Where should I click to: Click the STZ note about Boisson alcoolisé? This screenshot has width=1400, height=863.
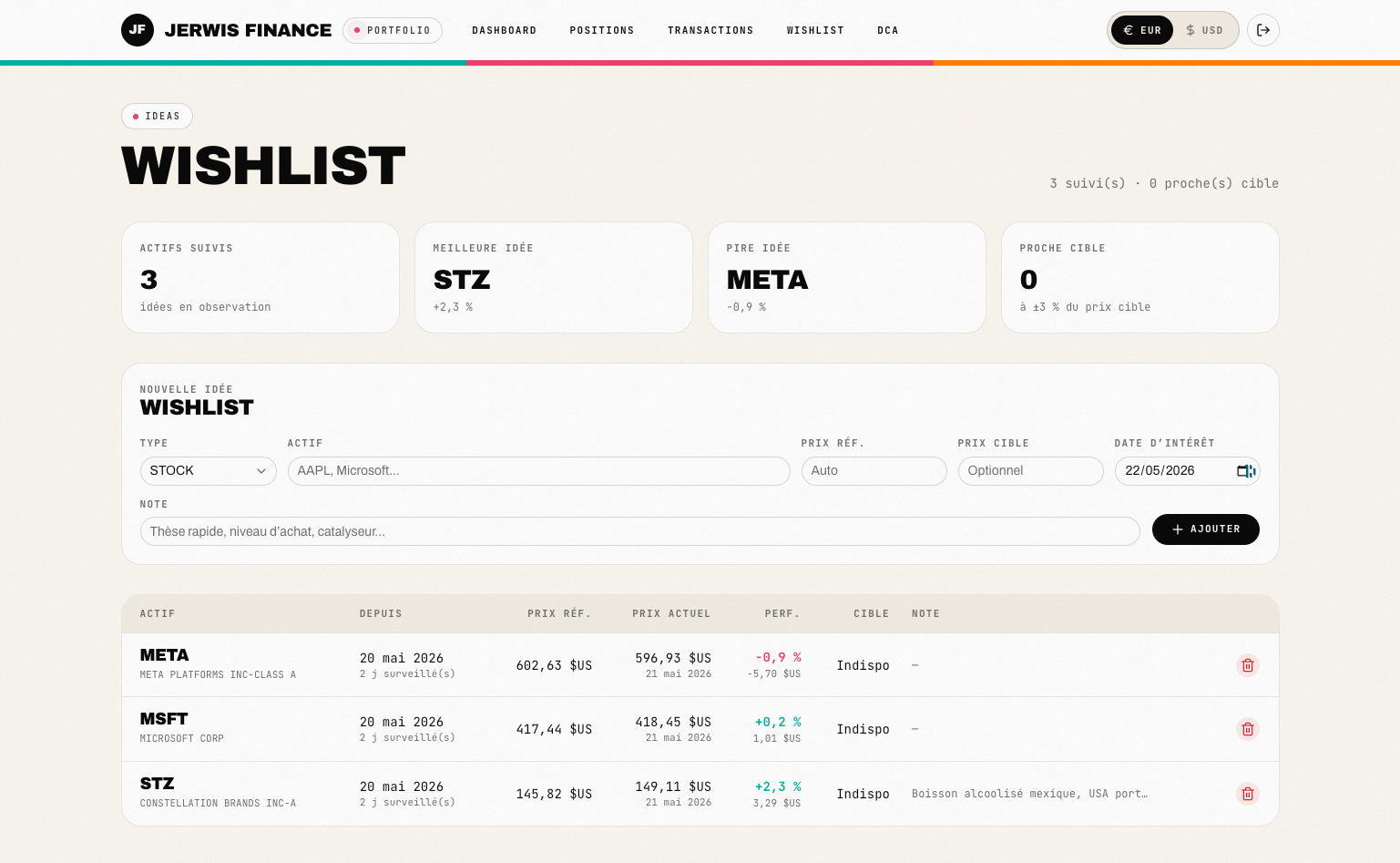coord(1029,794)
